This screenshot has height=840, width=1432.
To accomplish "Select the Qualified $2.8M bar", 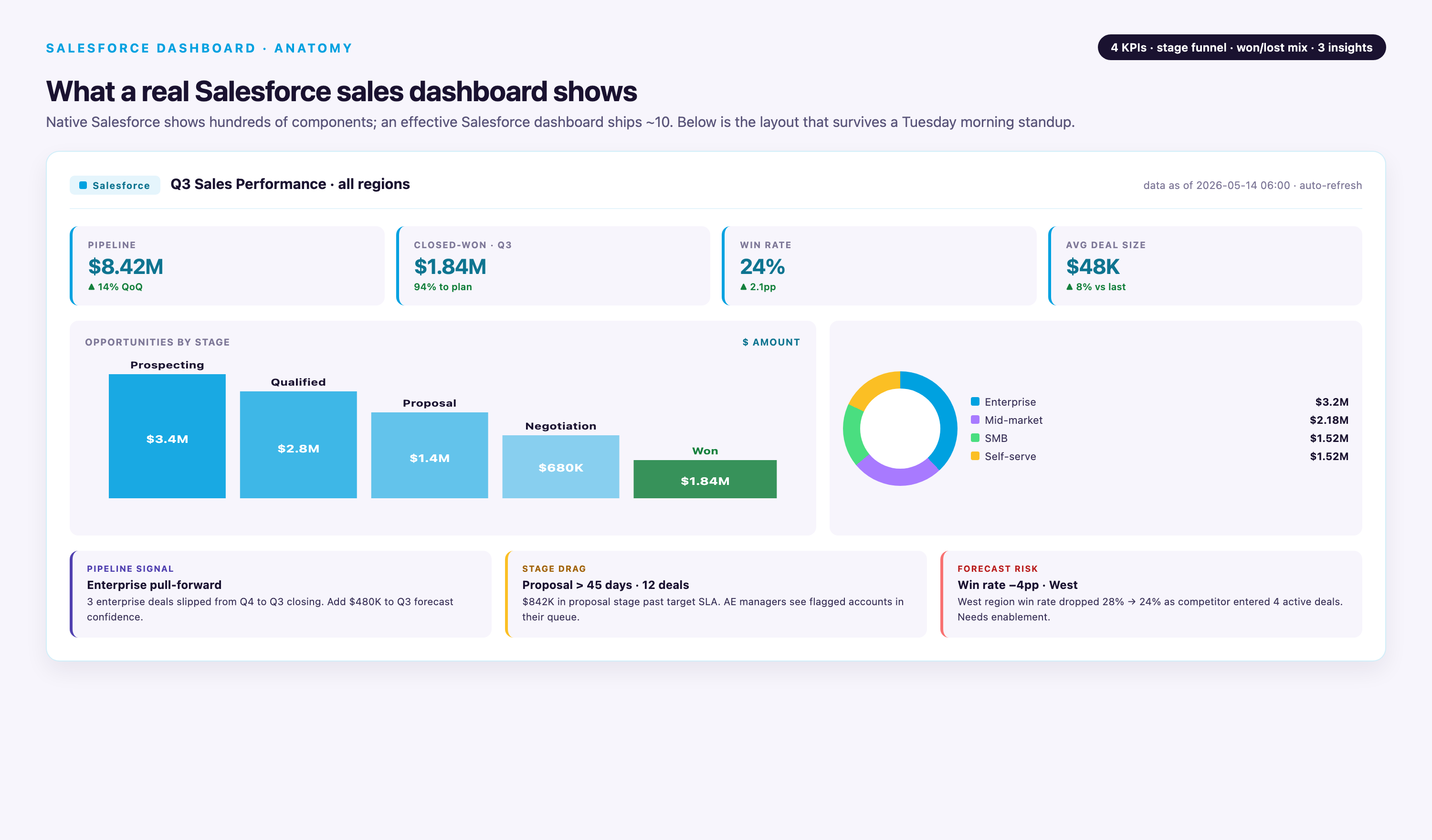I will [x=298, y=445].
